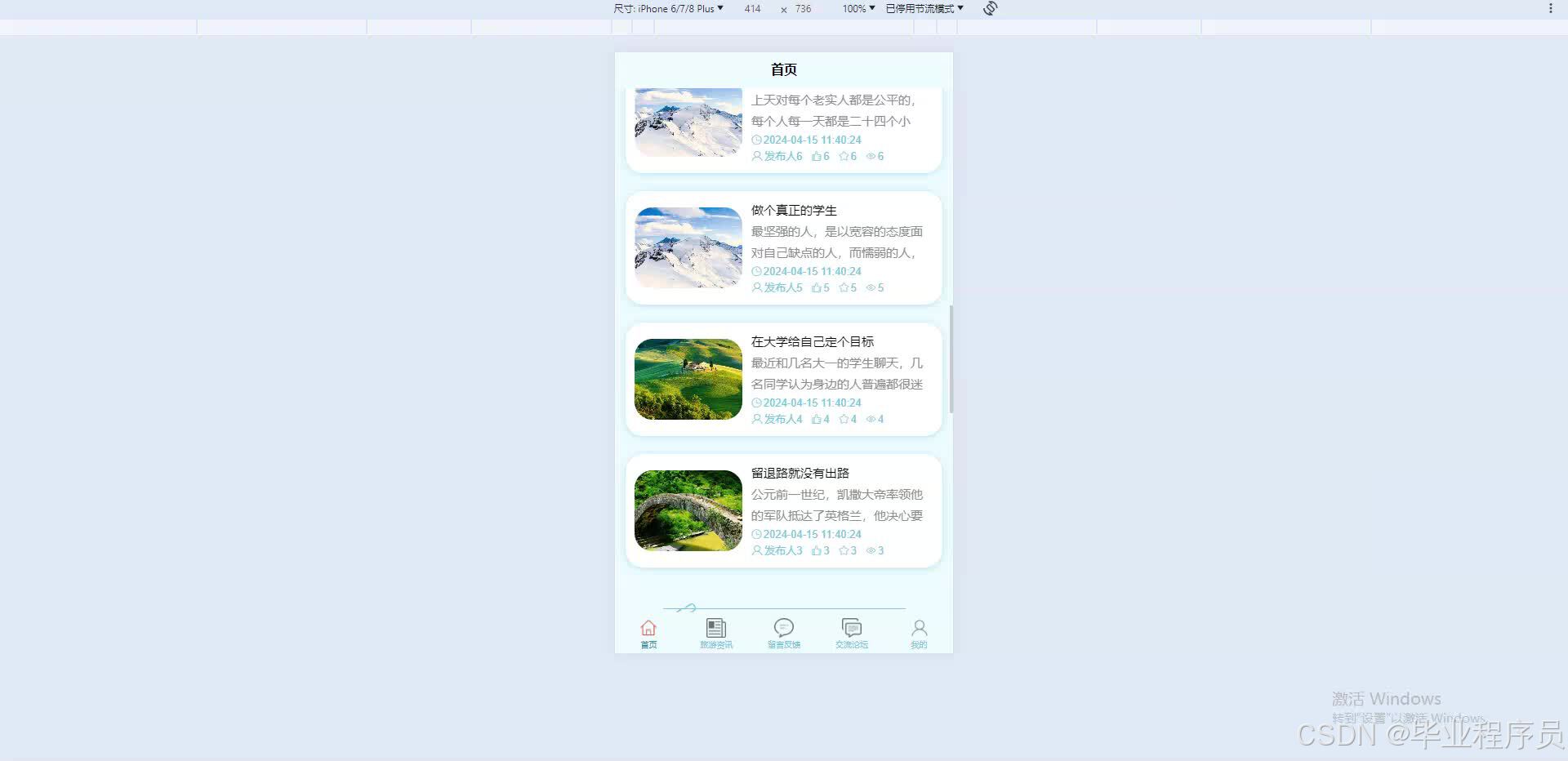The width and height of the screenshot is (1568, 761).
Task: Click clock icon in 做个真正的学生 card
Action: click(x=756, y=271)
